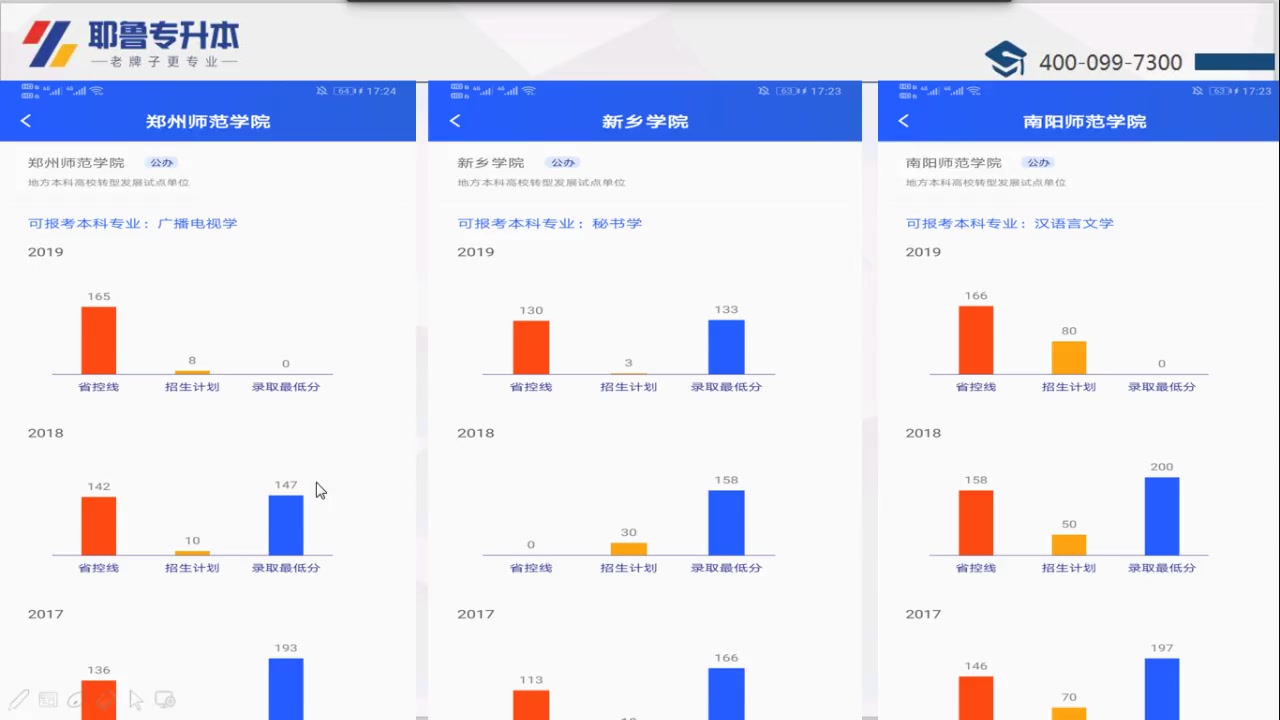Image resolution: width=1280 pixels, height=720 pixels.
Task: Click the graduation cap icon beside phone number
Action: 1006,59
